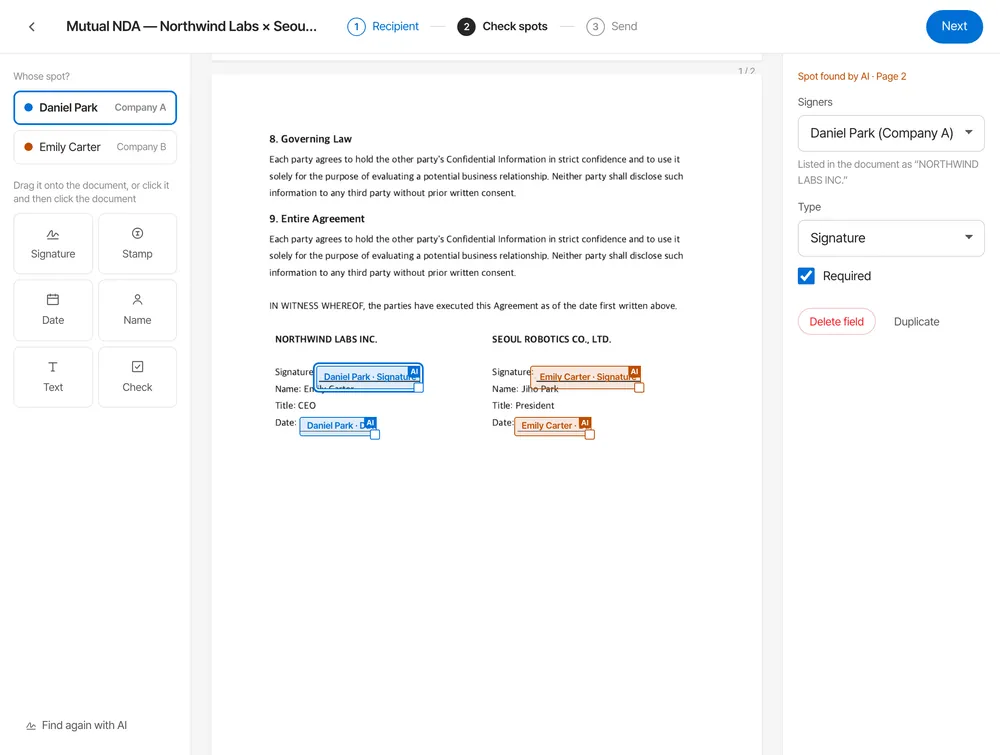
Task: Run Find again with AI
Action: pyautogui.click(x=77, y=725)
